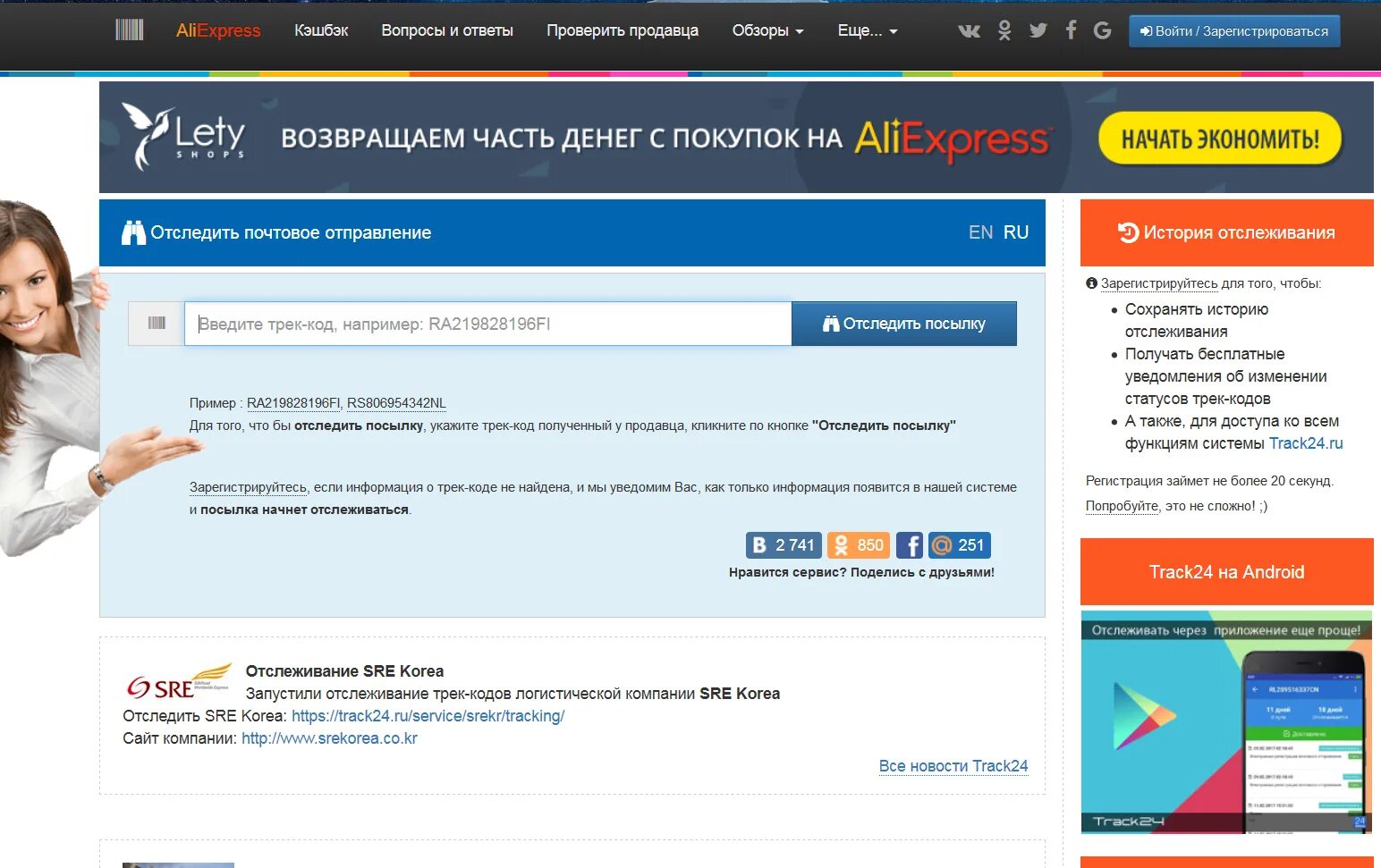
Task: Open Track24 на Android header
Action: coord(1227,572)
